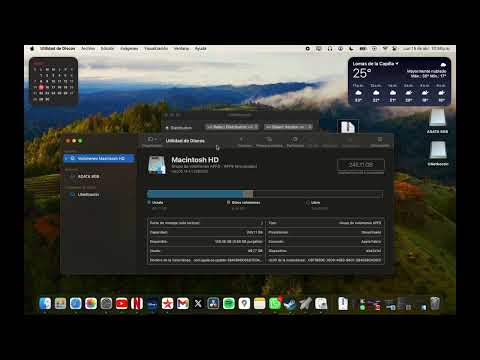
Task: Click the battery icon in the menu bar
Action: (x=363, y=49)
